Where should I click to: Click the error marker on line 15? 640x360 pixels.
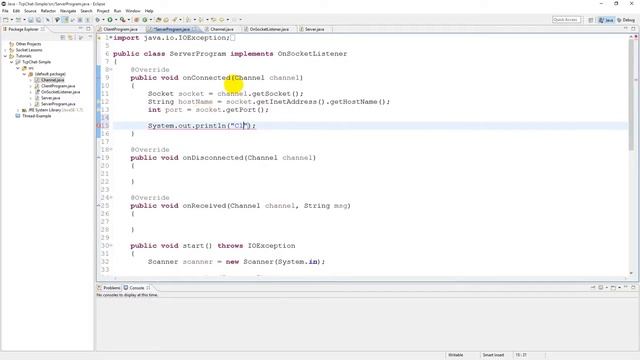pyautogui.click(x=99, y=126)
